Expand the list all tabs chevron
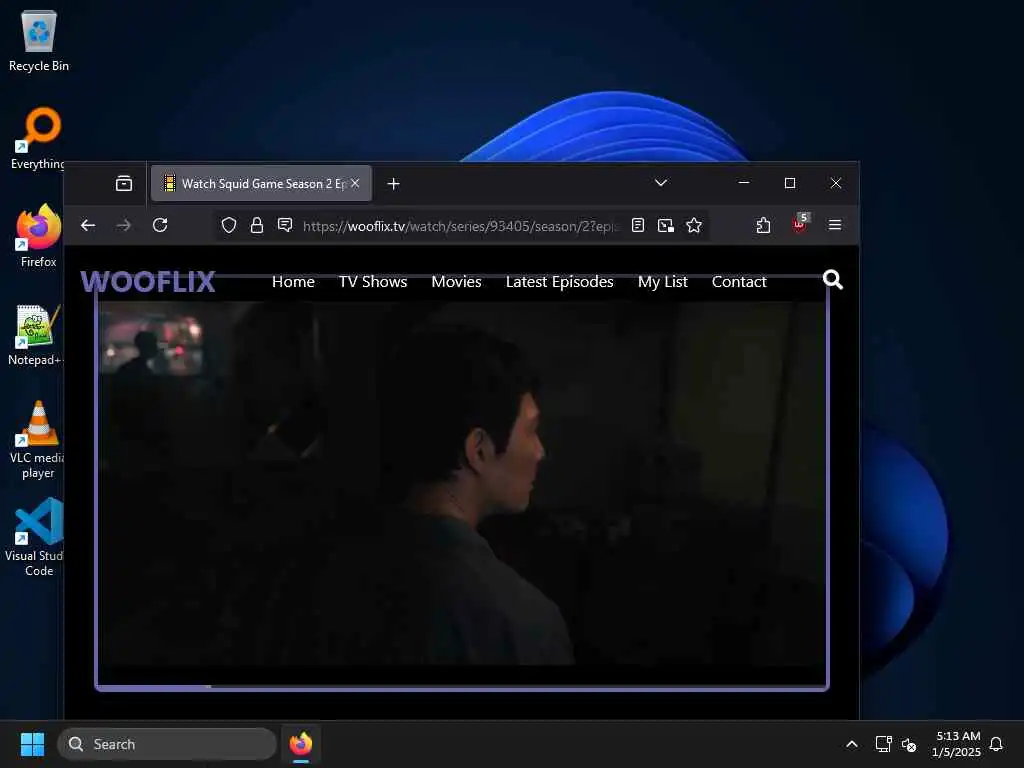This screenshot has height=768, width=1024. tap(661, 183)
